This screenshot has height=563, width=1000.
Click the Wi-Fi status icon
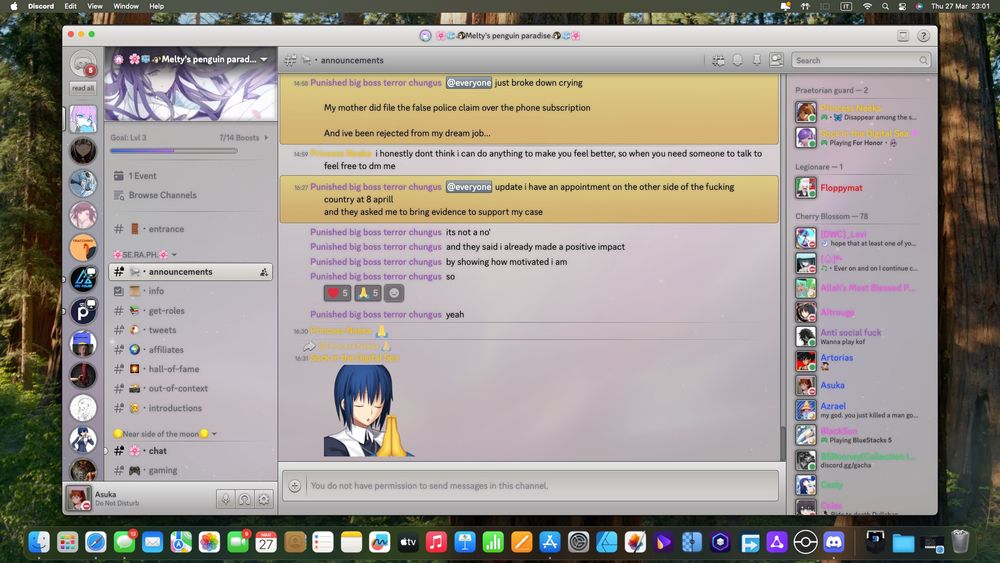[867, 6]
